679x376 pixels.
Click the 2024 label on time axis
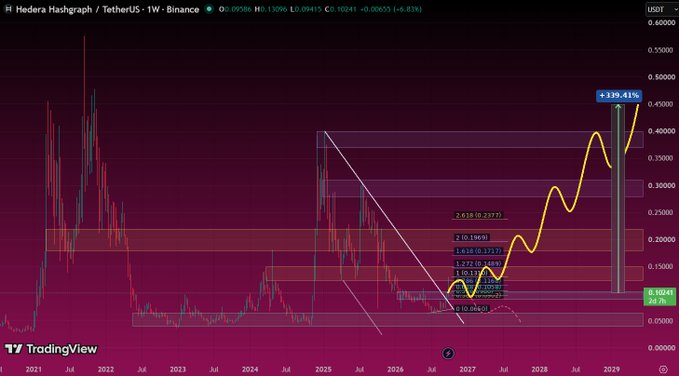click(x=250, y=370)
